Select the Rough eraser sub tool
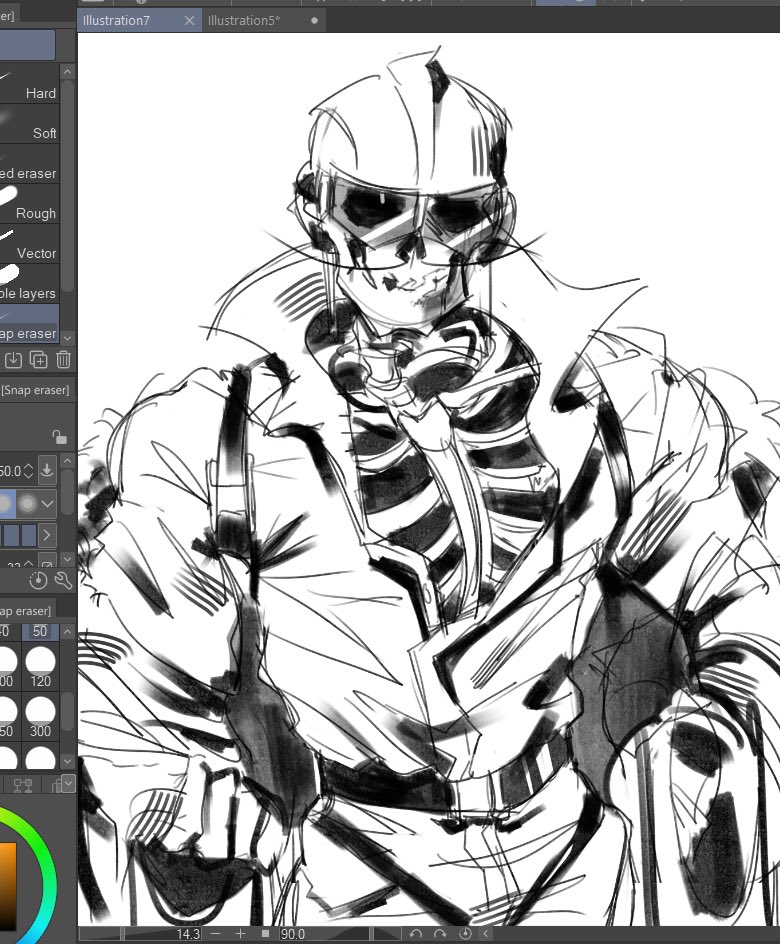This screenshot has height=944, width=780. pos(29,204)
